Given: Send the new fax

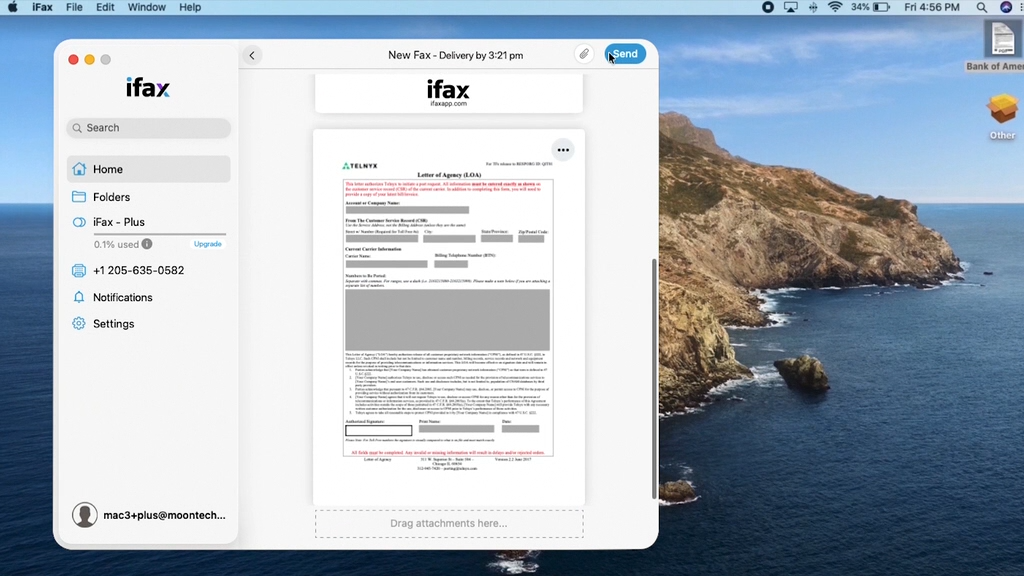Looking at the screenshot, I should [x=625, y=54].
